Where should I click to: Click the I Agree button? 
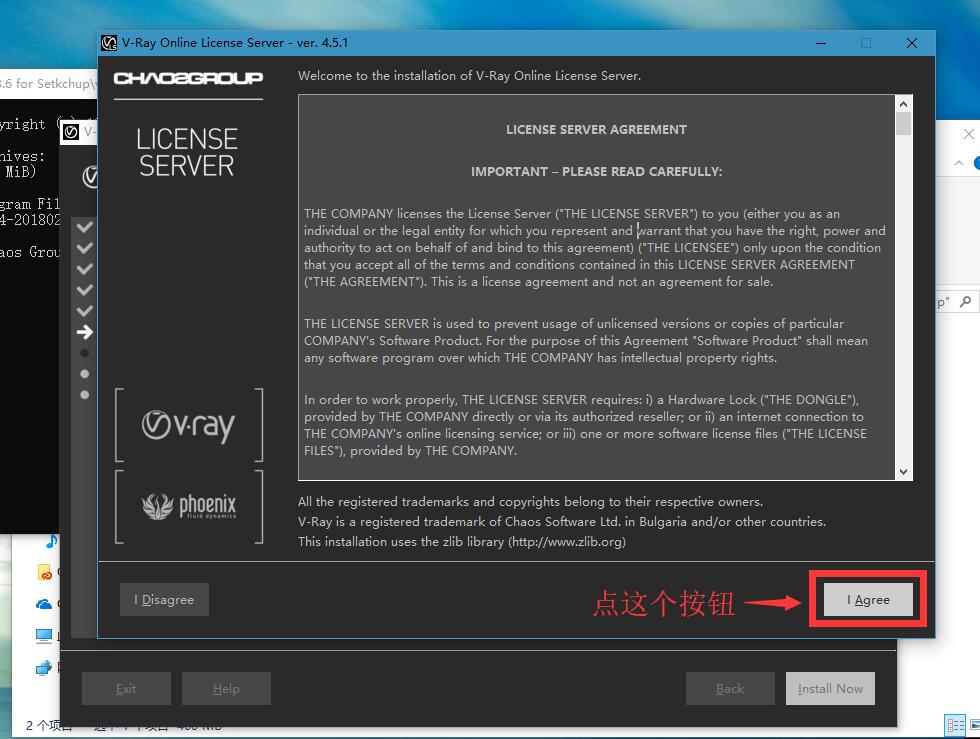coord(868,600)
